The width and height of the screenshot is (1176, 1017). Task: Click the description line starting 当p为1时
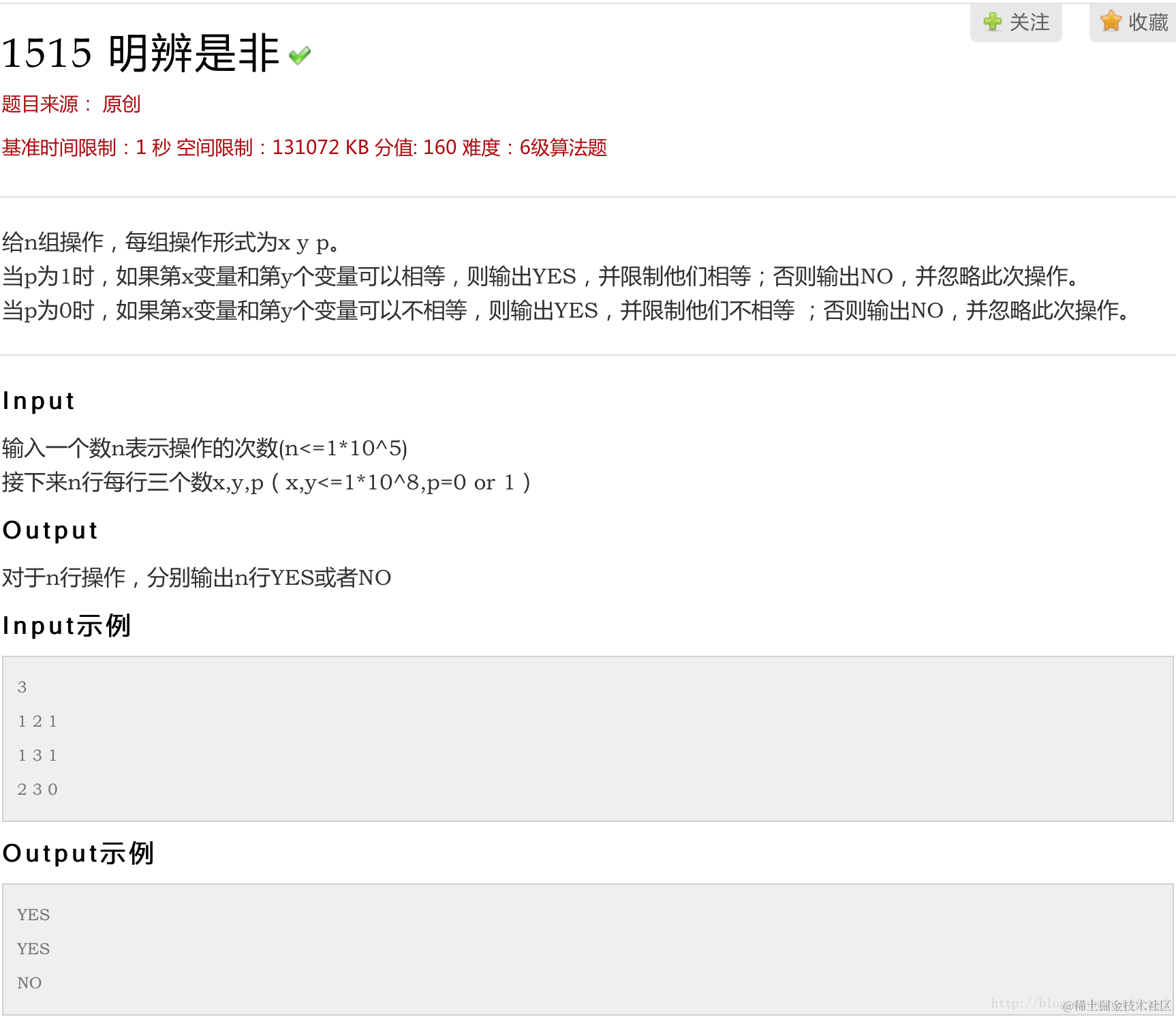click(542, 276)
